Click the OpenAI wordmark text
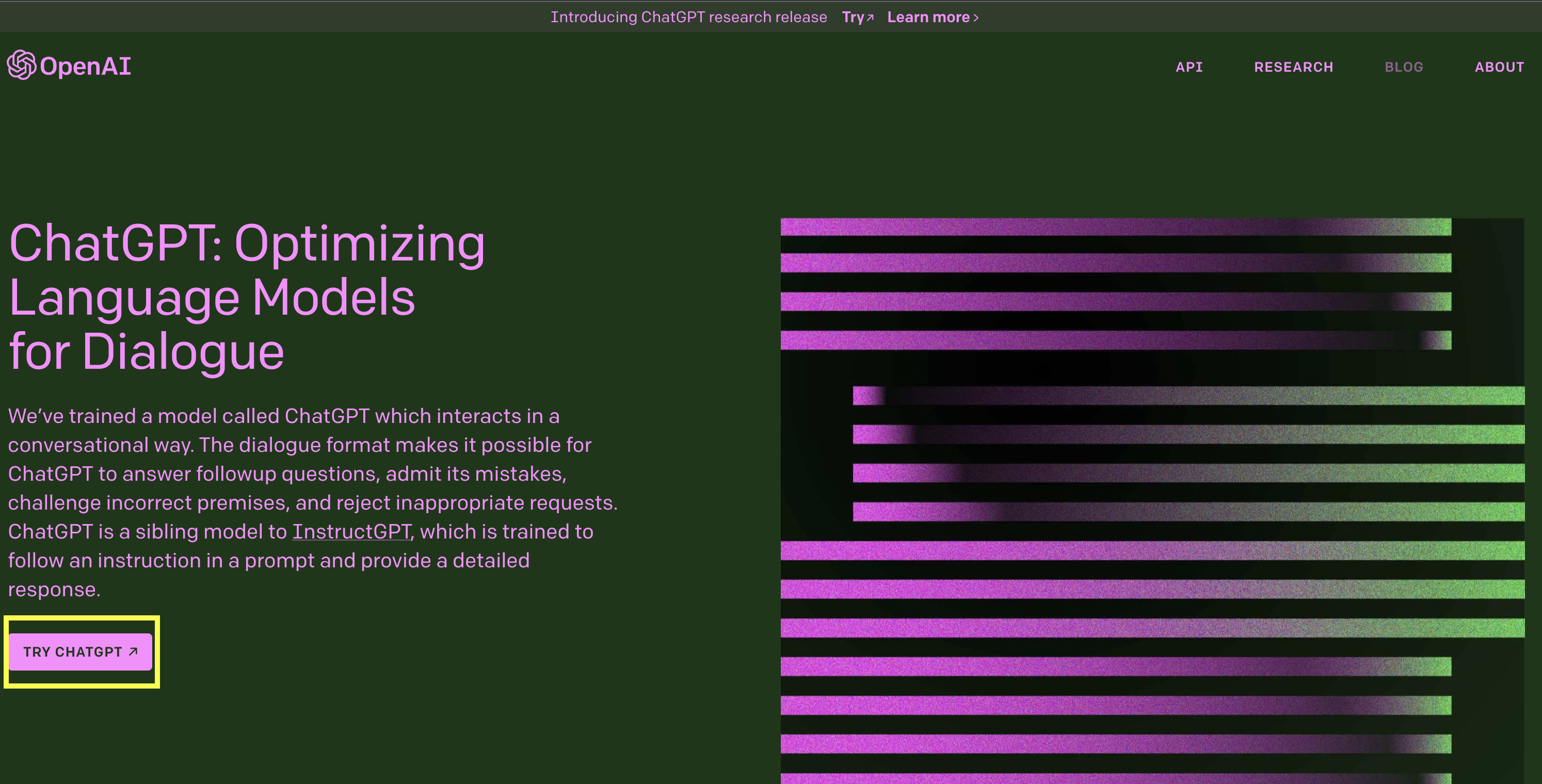Viewport: 1542px width, 784px height. [86, 66]
